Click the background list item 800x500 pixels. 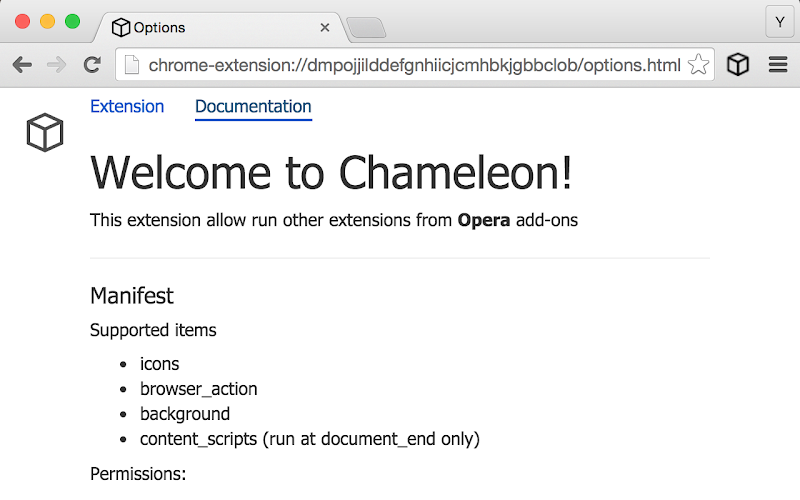185,414
